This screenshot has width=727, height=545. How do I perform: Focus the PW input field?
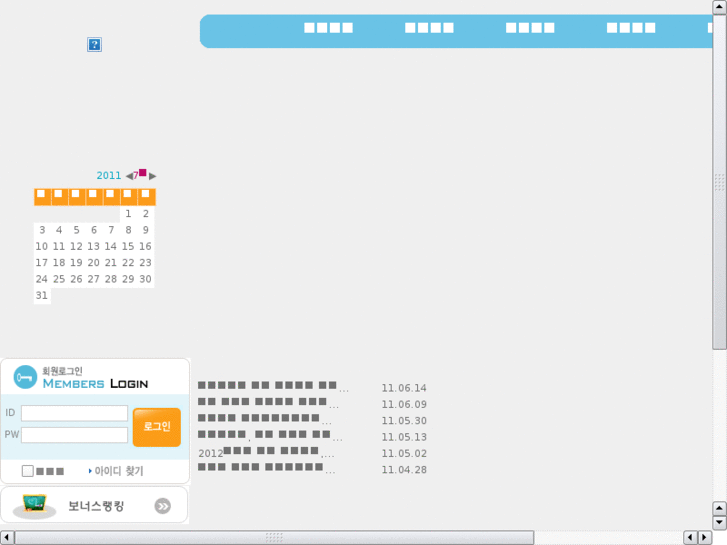pos(74,435)
